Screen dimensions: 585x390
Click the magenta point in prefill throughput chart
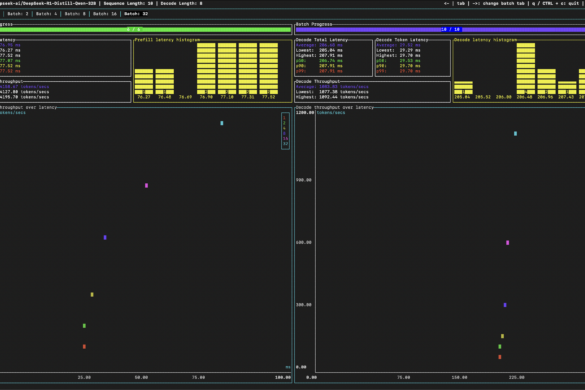pos(146,185)
